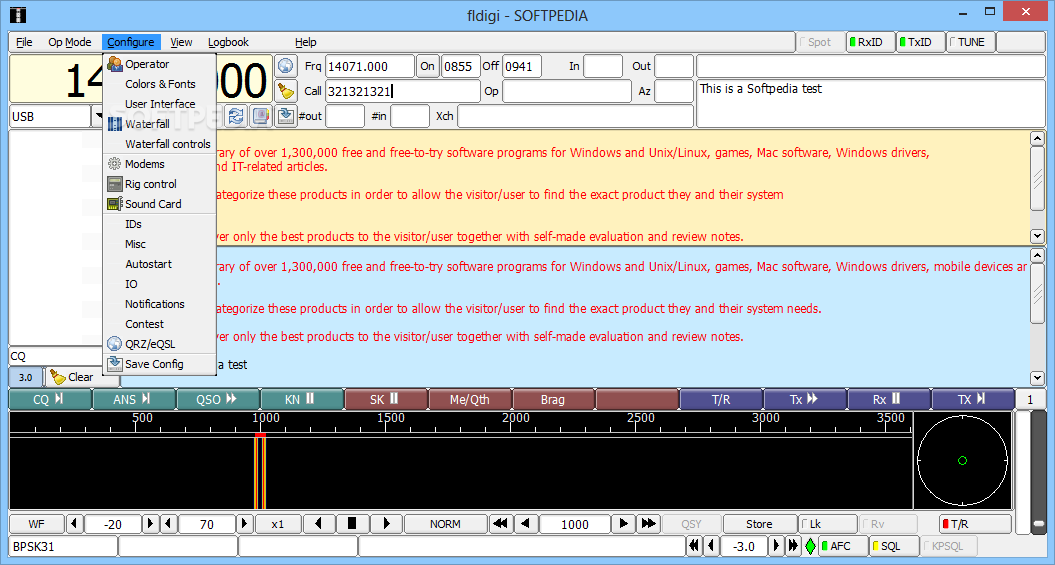Increase the 1000 cursor frequency one step

coord(624,524)
